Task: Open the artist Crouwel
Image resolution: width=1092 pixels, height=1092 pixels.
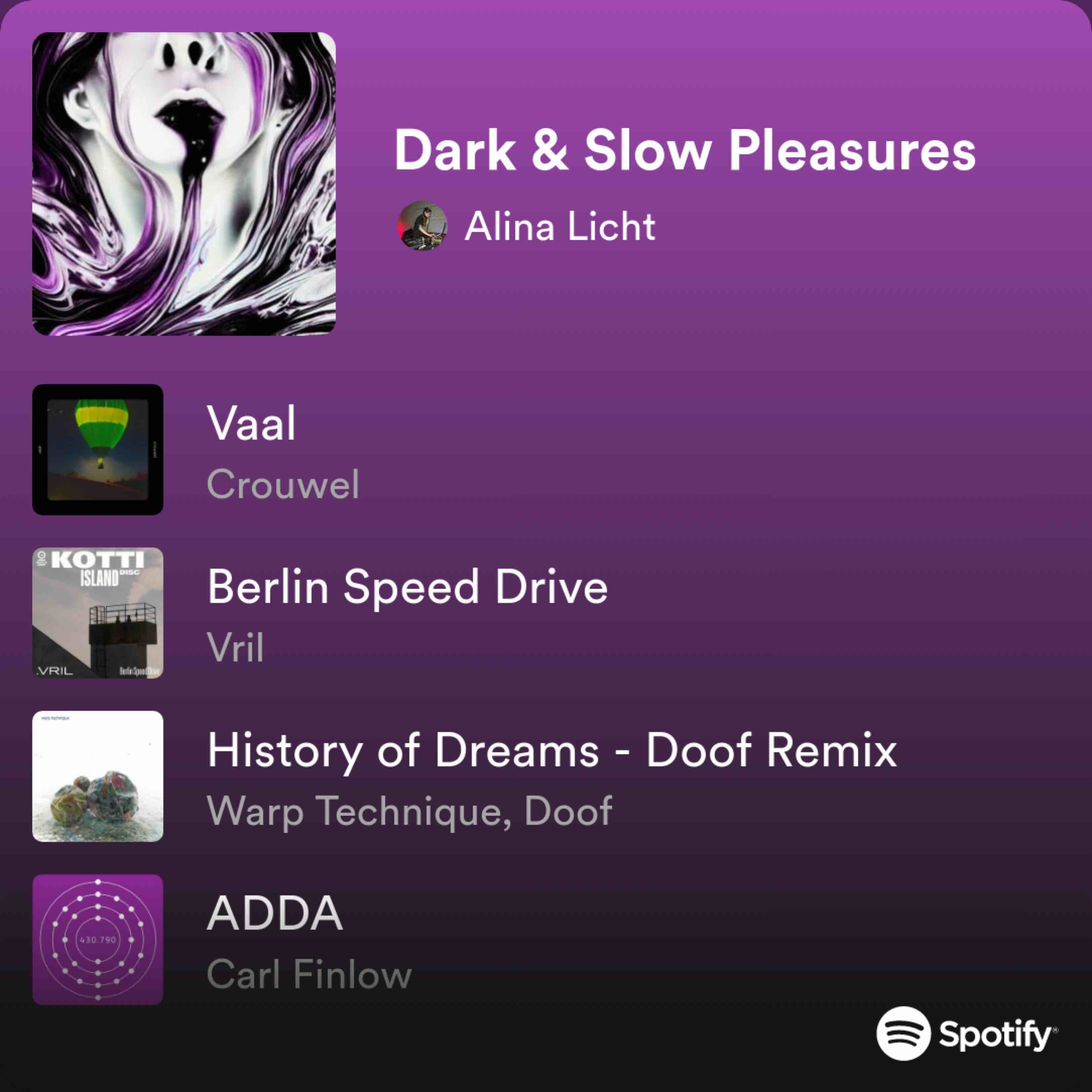Action: tap(283, 484)
